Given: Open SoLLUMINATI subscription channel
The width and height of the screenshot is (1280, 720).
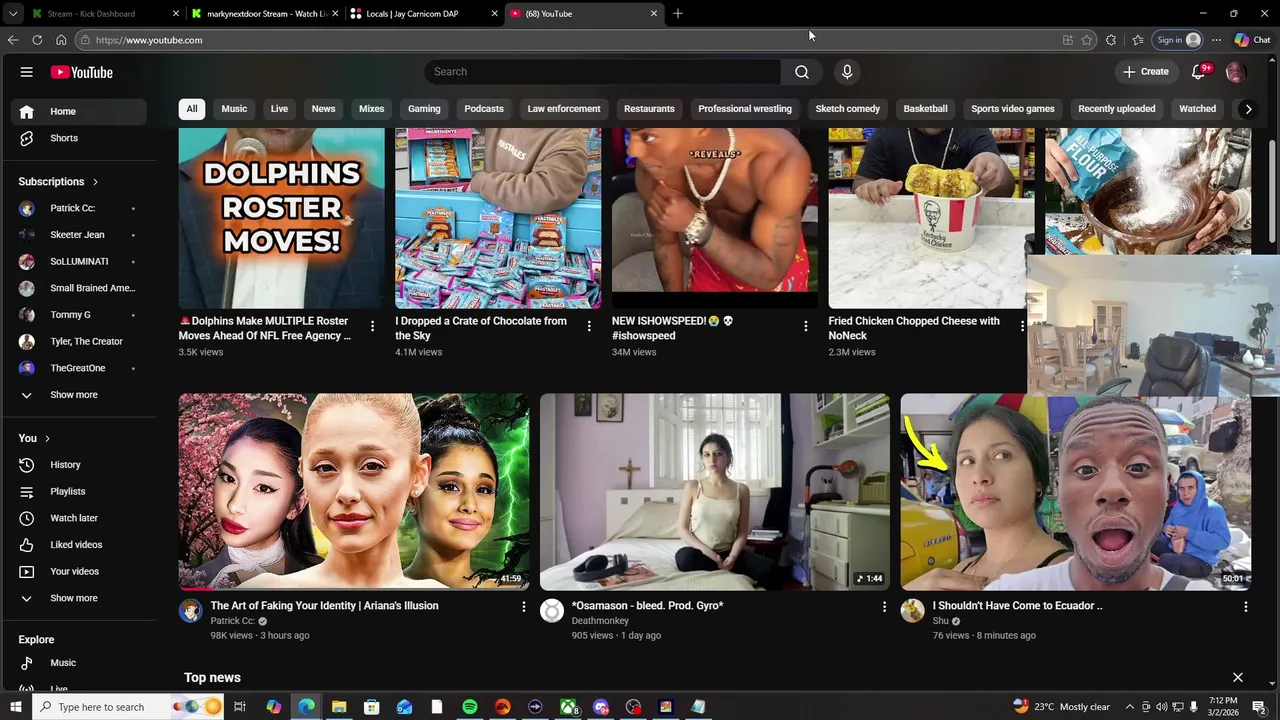Looking at the screenshot, I should tap(81, 261).
